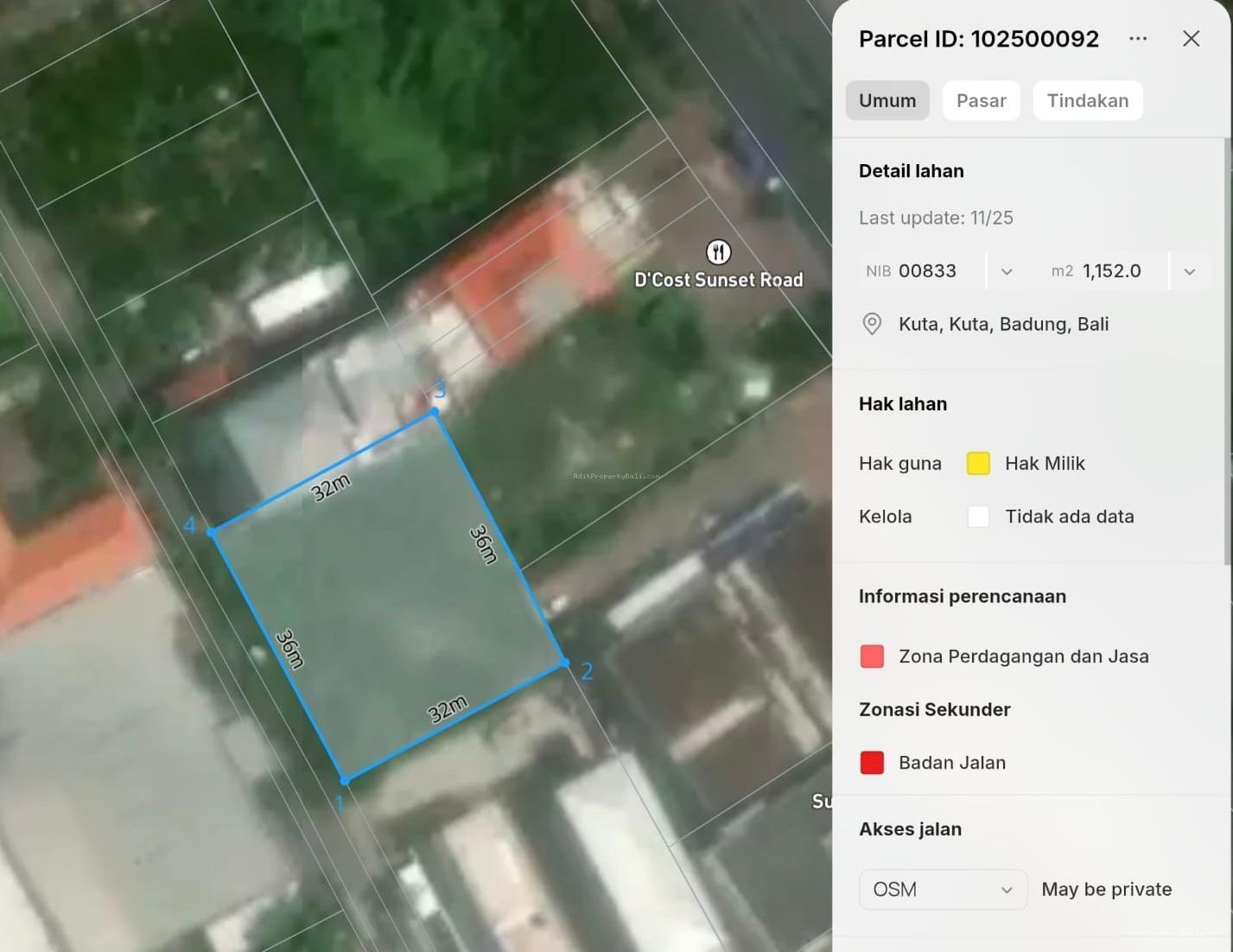1233x952 pixels.
Task: Click the D'Cost Sunset Road restaurant icon
Action: point(718,251)
